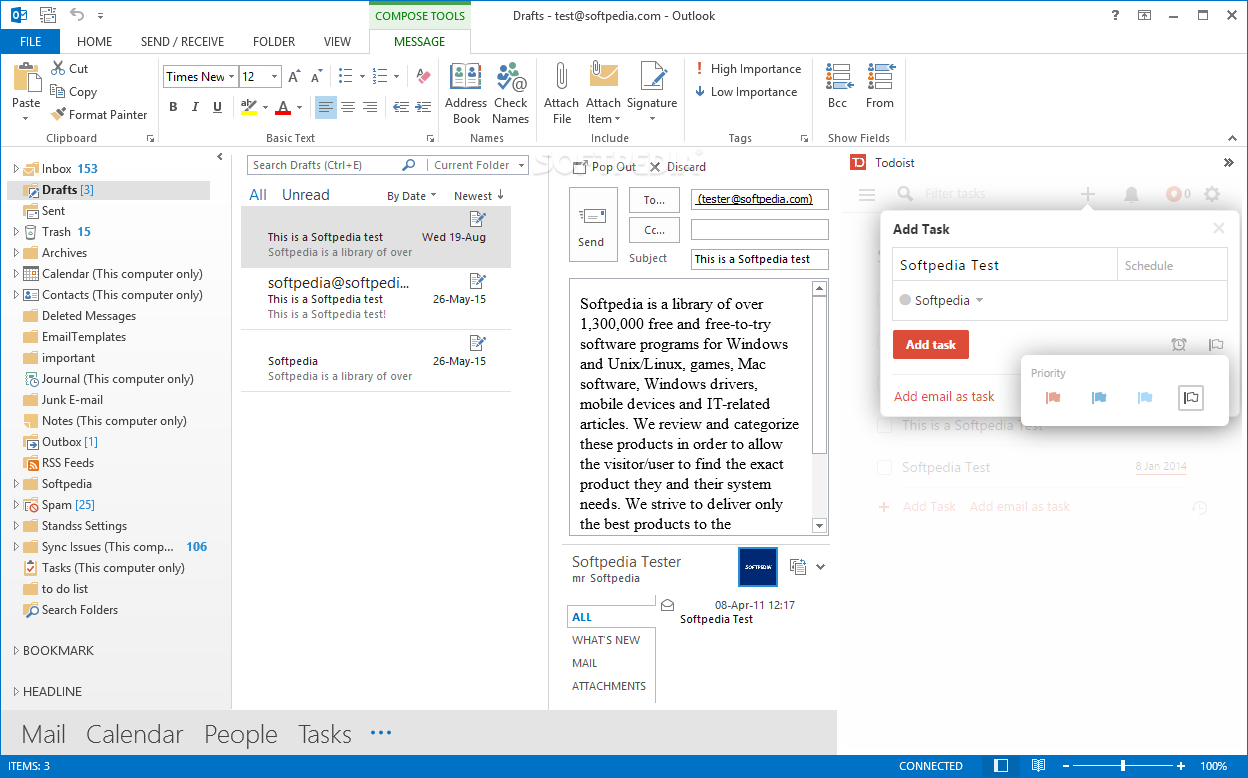
Task: Mark message as High Importance
Action: (748, 69)
